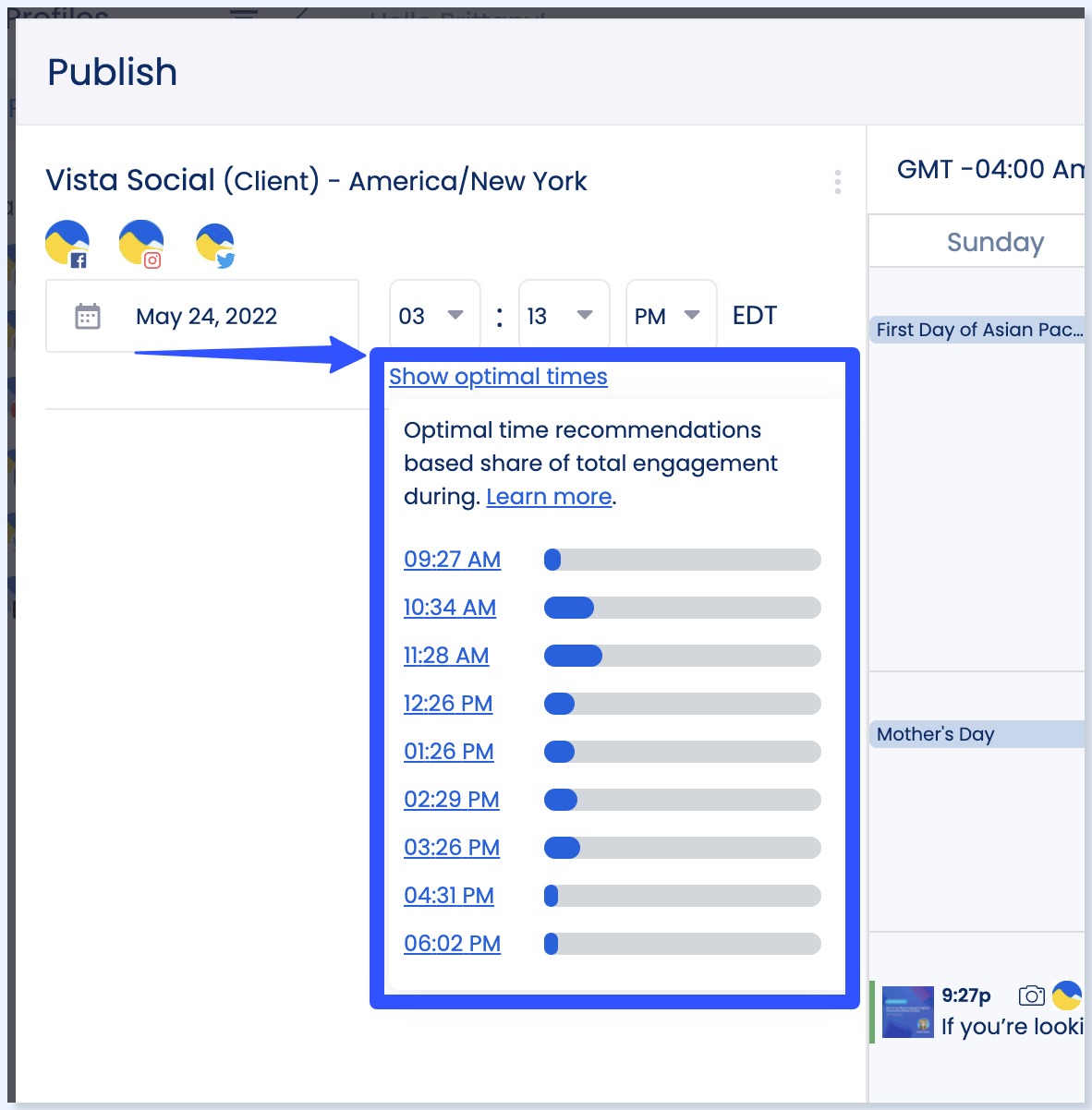Click the May 24, 2022 date field

coord(207,315)
